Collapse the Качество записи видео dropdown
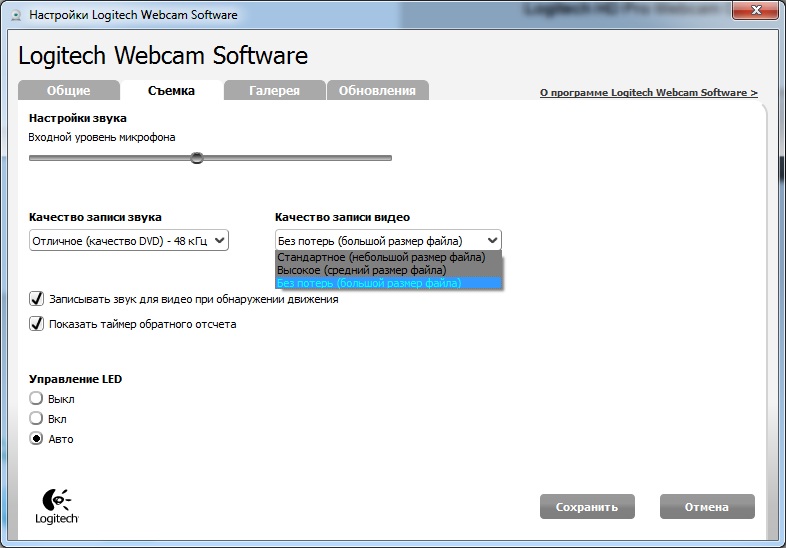Screen dimensions: 786x548 click(388, 240)
